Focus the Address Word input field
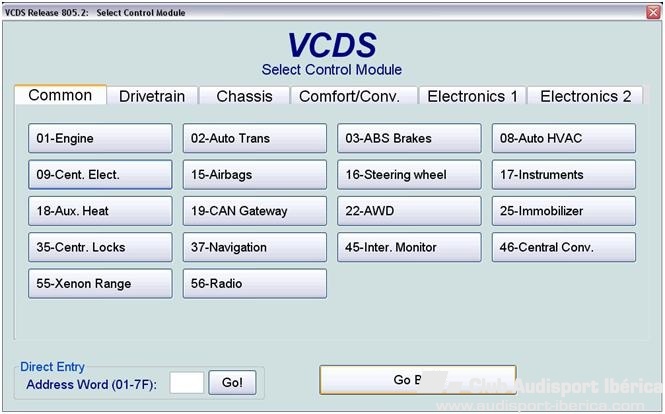665x414 pixels. point(187,383)
